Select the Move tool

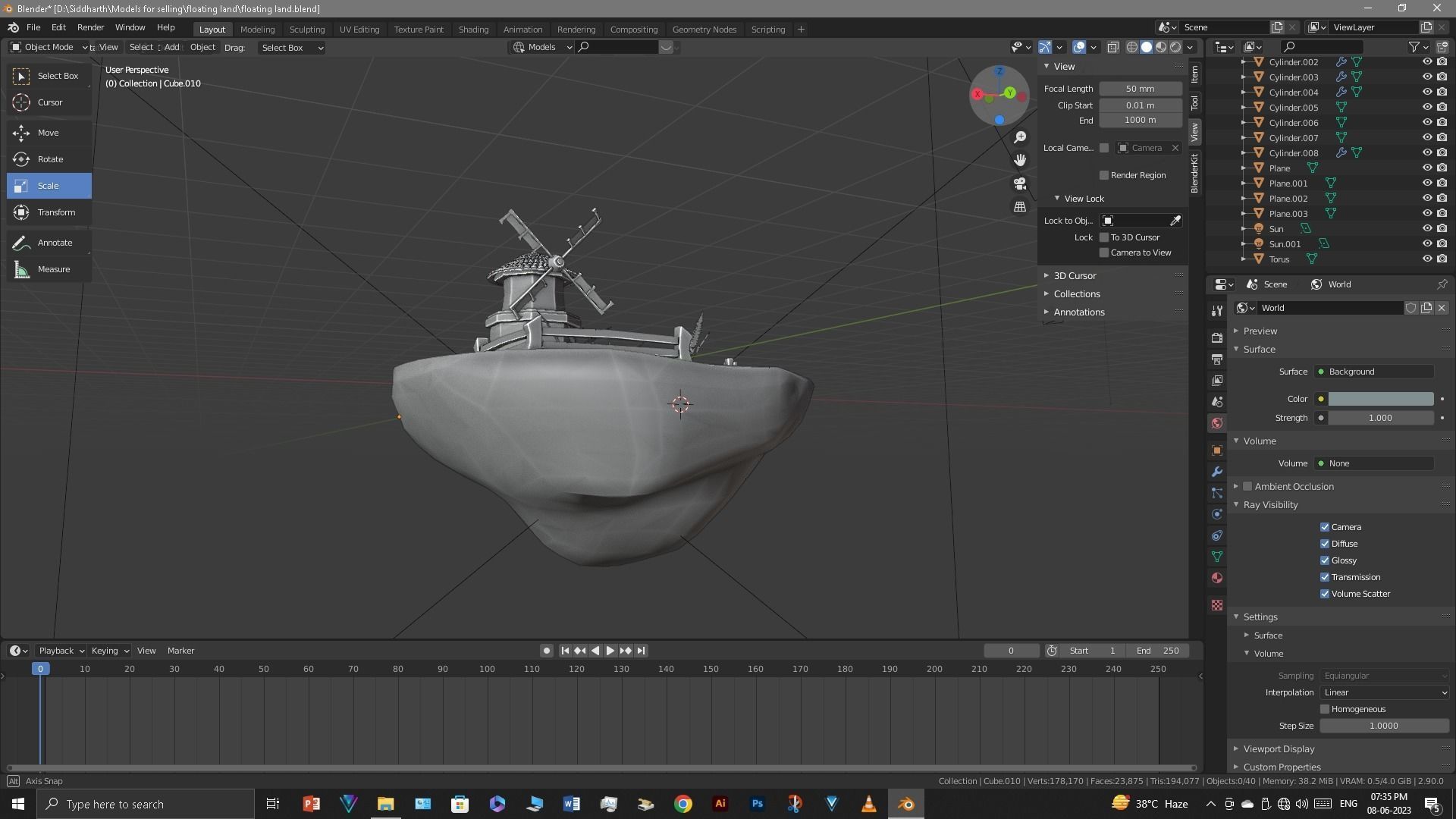pos(49,133)
